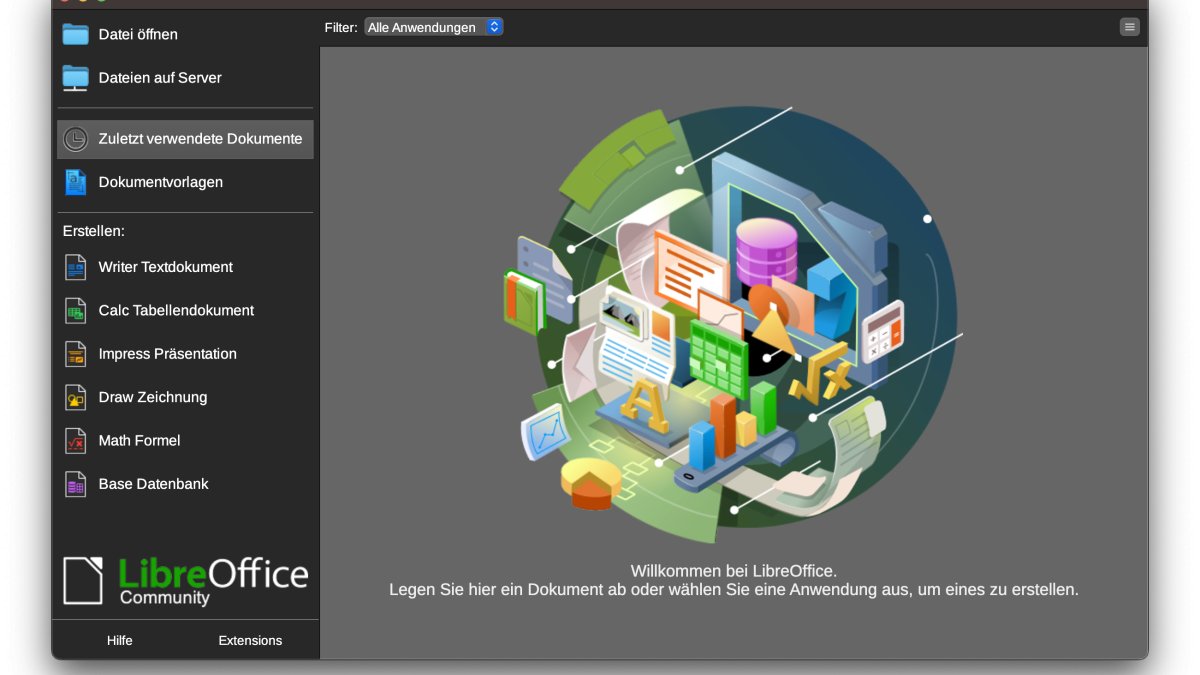The width and height of the screenshot is (1200, 675).
Task: Create a Math Formel
Action: (185, 440)
